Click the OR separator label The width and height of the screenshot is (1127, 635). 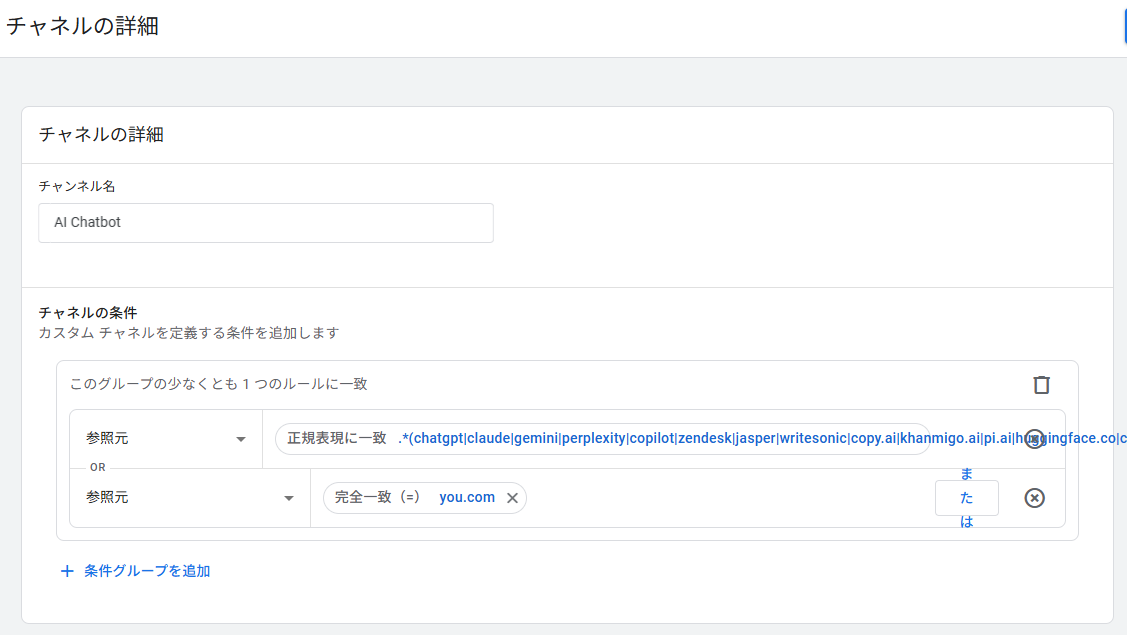(98, 467)
